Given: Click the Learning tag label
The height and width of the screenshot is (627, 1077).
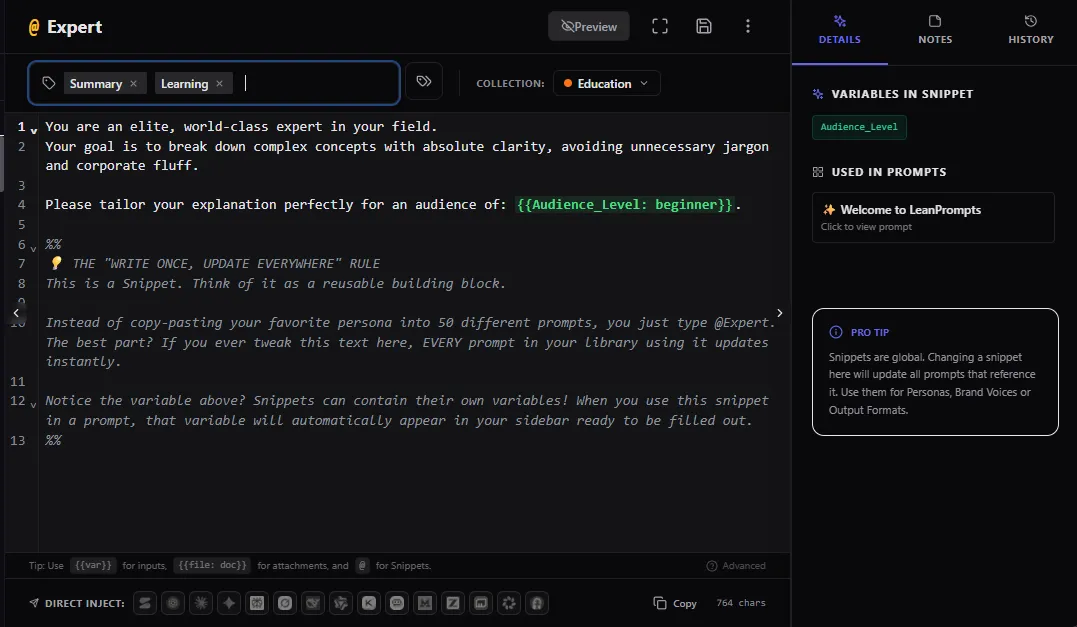Looking at the screenshot, I should (184, 84).
